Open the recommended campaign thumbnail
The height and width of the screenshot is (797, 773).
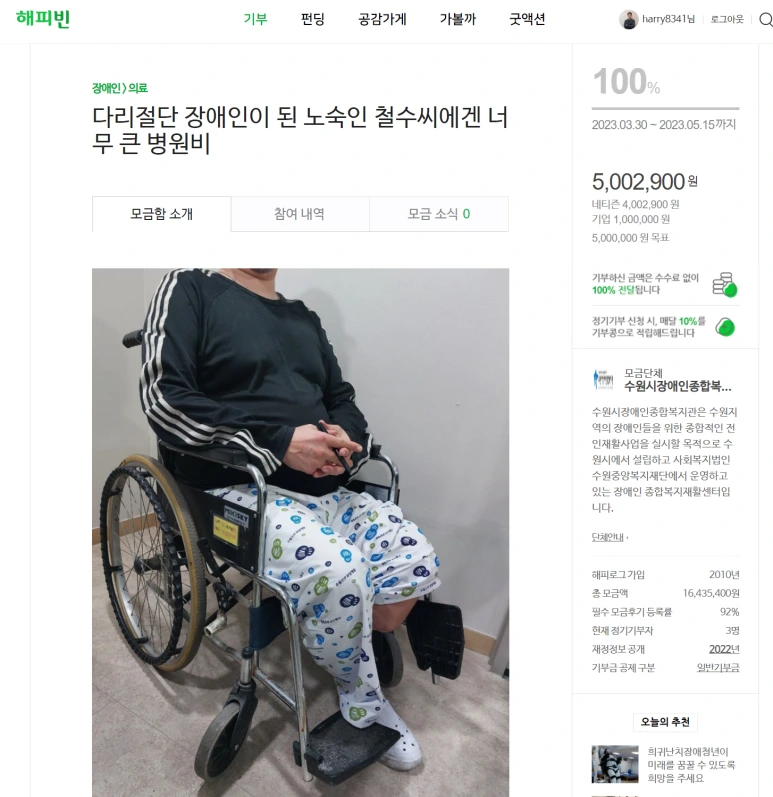(615, 764)
